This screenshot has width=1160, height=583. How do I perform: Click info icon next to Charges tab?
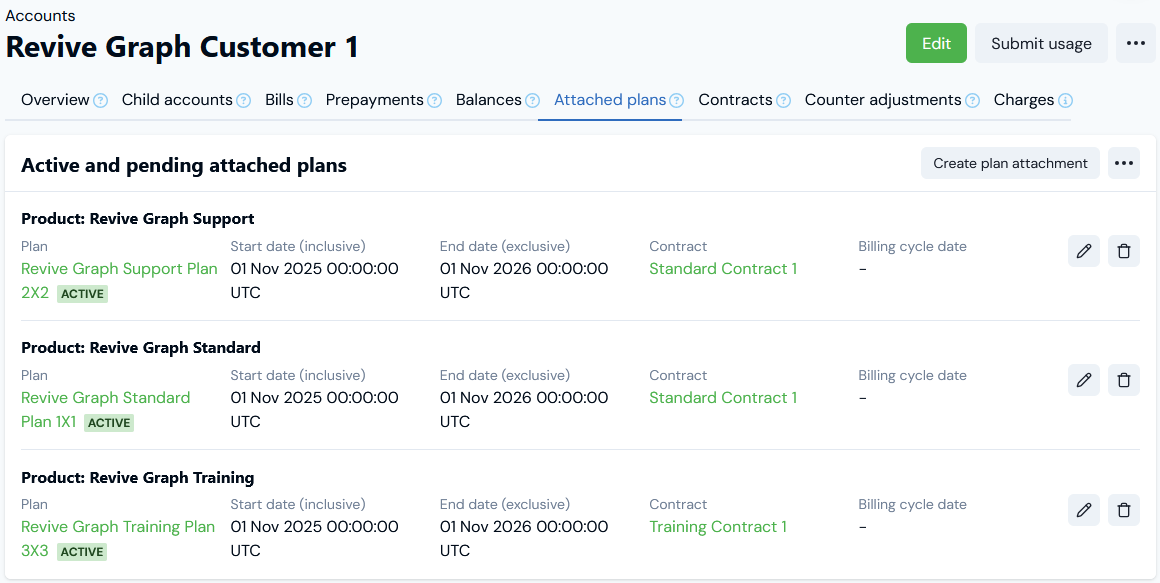[x=1066, y=100]
